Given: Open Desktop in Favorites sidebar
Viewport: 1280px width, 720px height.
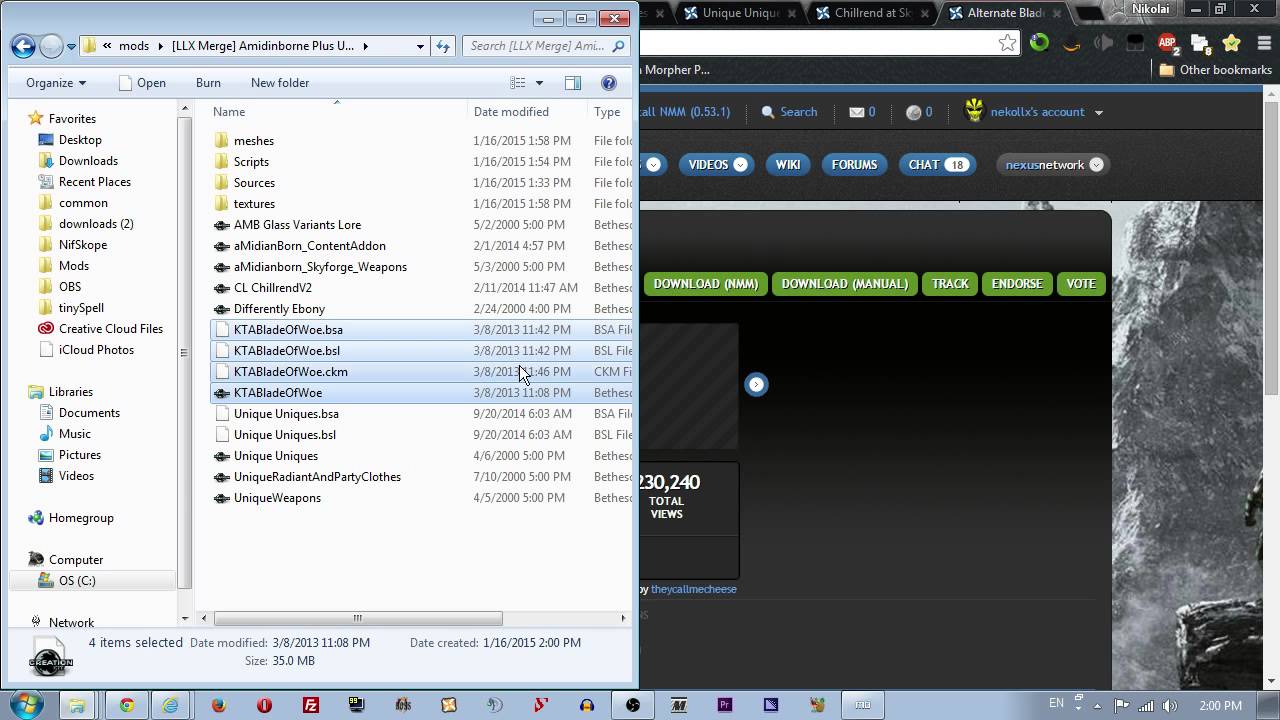Looking at the screenshot, I should click(80, 140).
